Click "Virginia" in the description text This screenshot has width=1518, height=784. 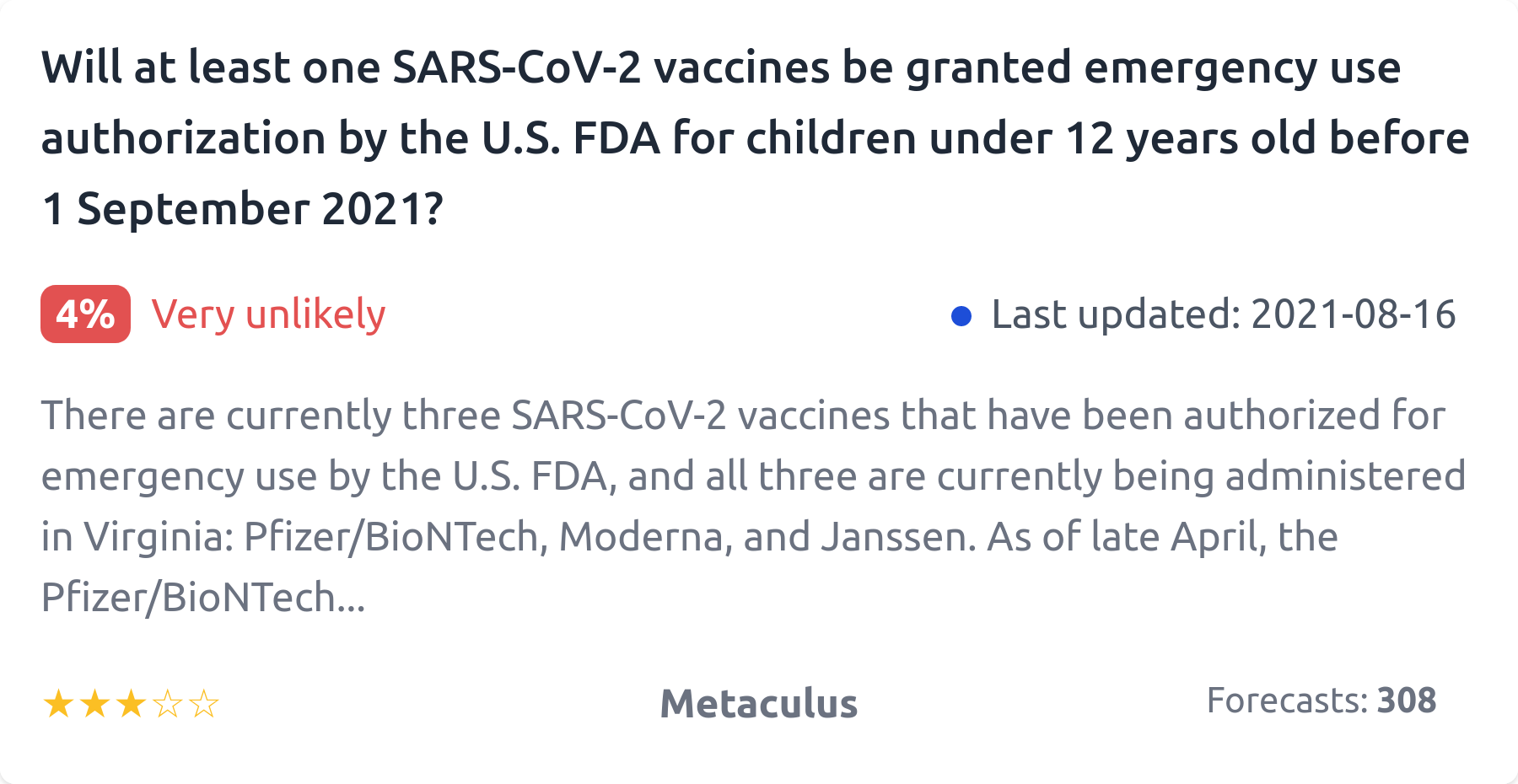click(158, 537)
